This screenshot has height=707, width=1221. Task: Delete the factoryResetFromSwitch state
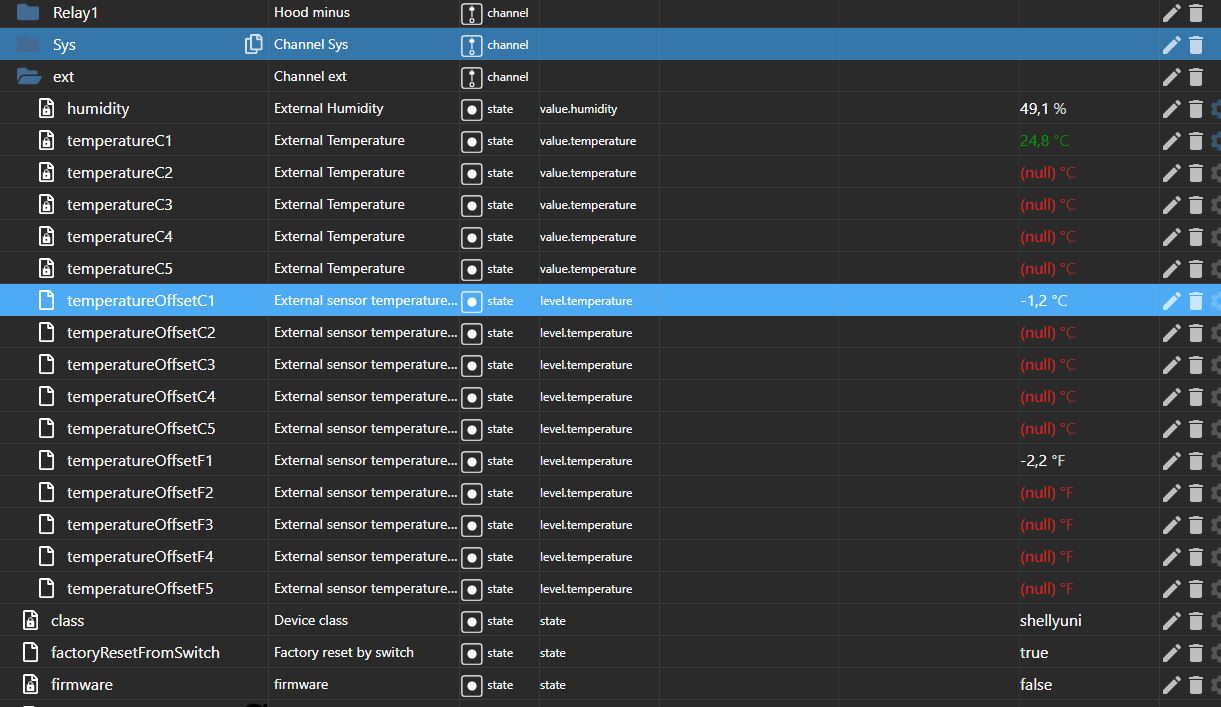pos(1196,653)
